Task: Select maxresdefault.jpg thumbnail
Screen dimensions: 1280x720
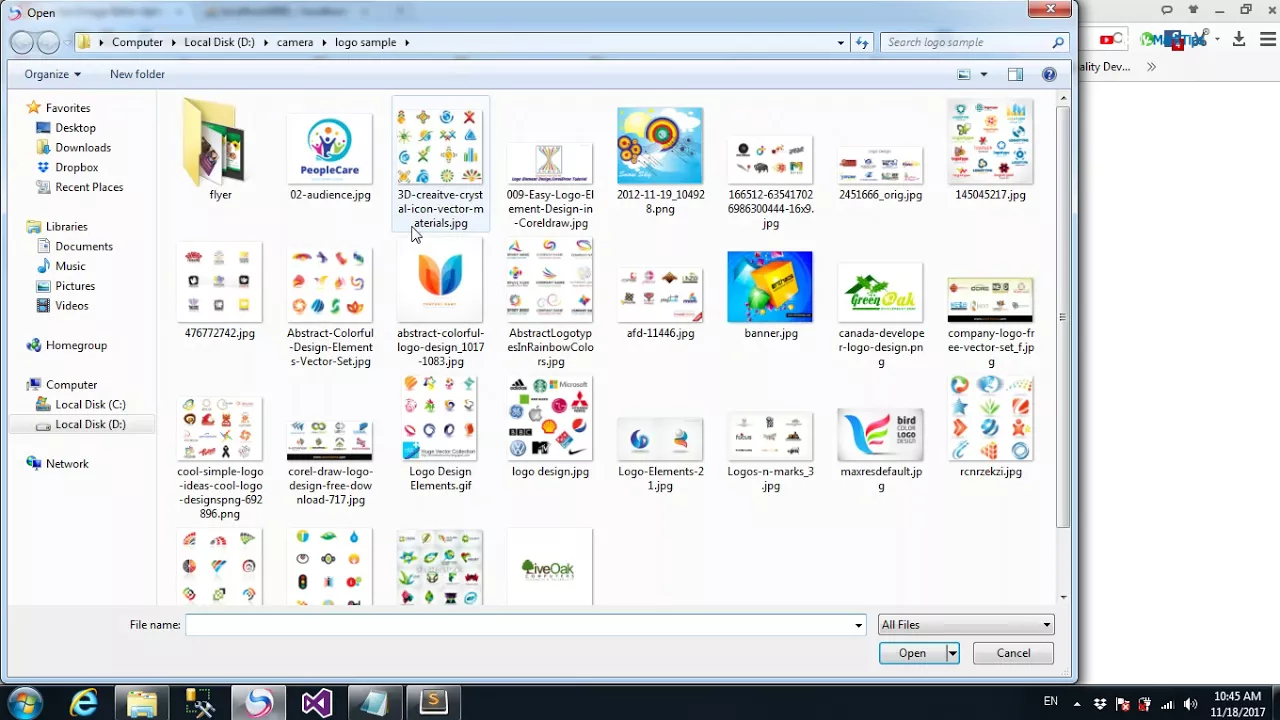Action: point(880,433)
